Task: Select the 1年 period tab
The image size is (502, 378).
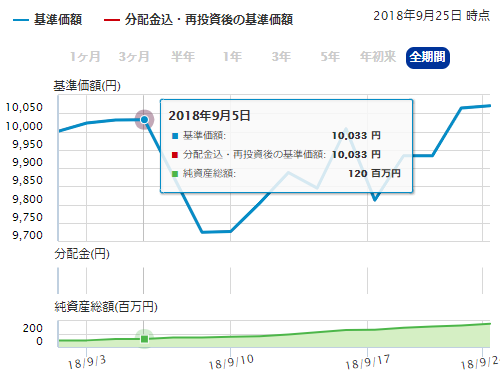Action: tap(232, 57)
